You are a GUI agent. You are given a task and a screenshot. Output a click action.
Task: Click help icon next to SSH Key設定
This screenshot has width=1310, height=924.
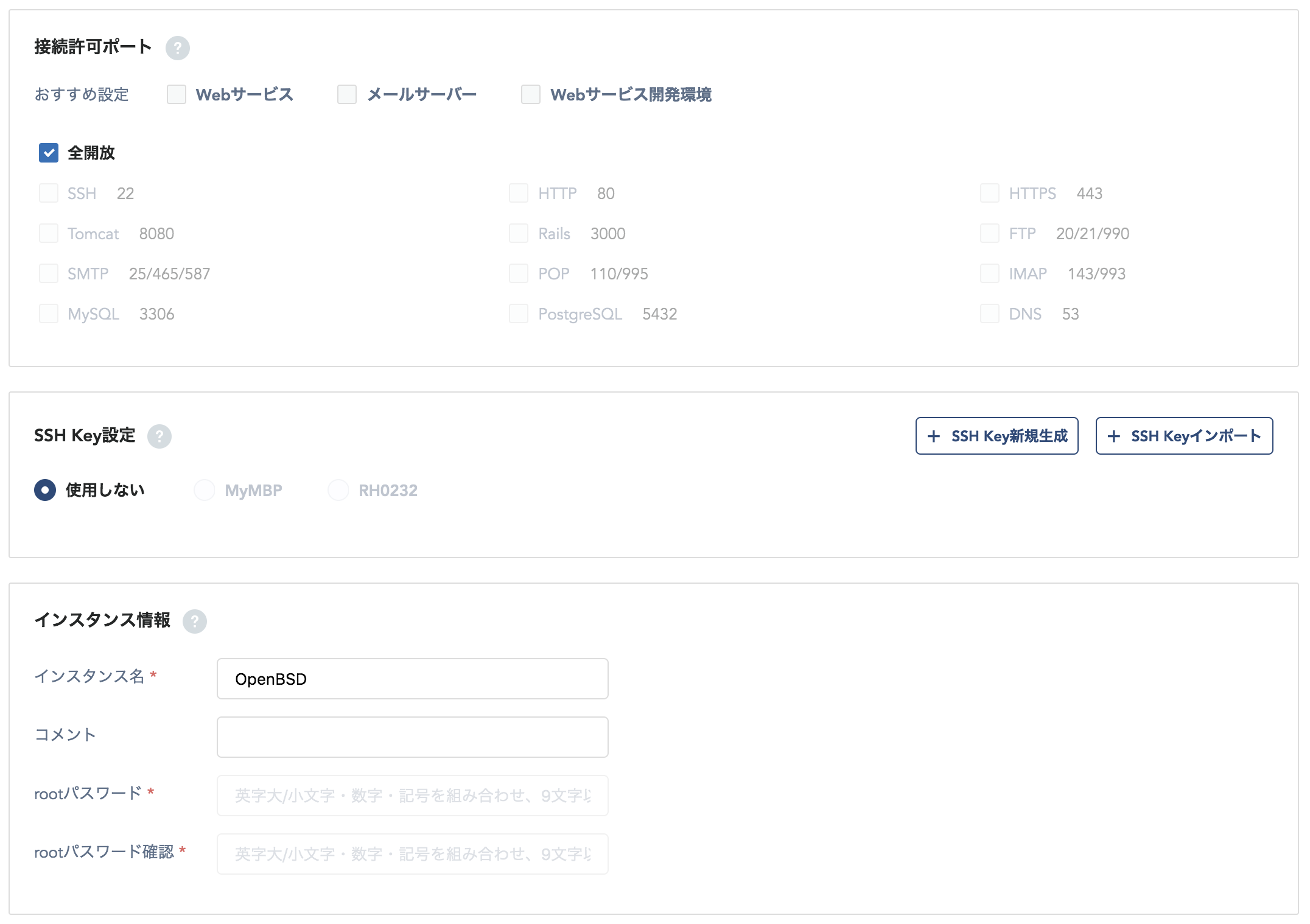(159, 436)
